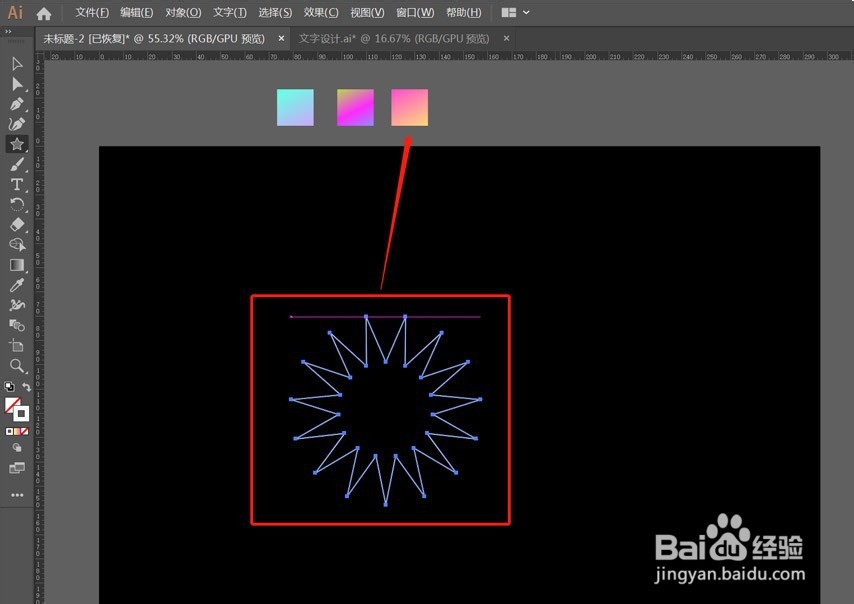Select the Eraser tool
Screen dimensions: 854x604
17,224
